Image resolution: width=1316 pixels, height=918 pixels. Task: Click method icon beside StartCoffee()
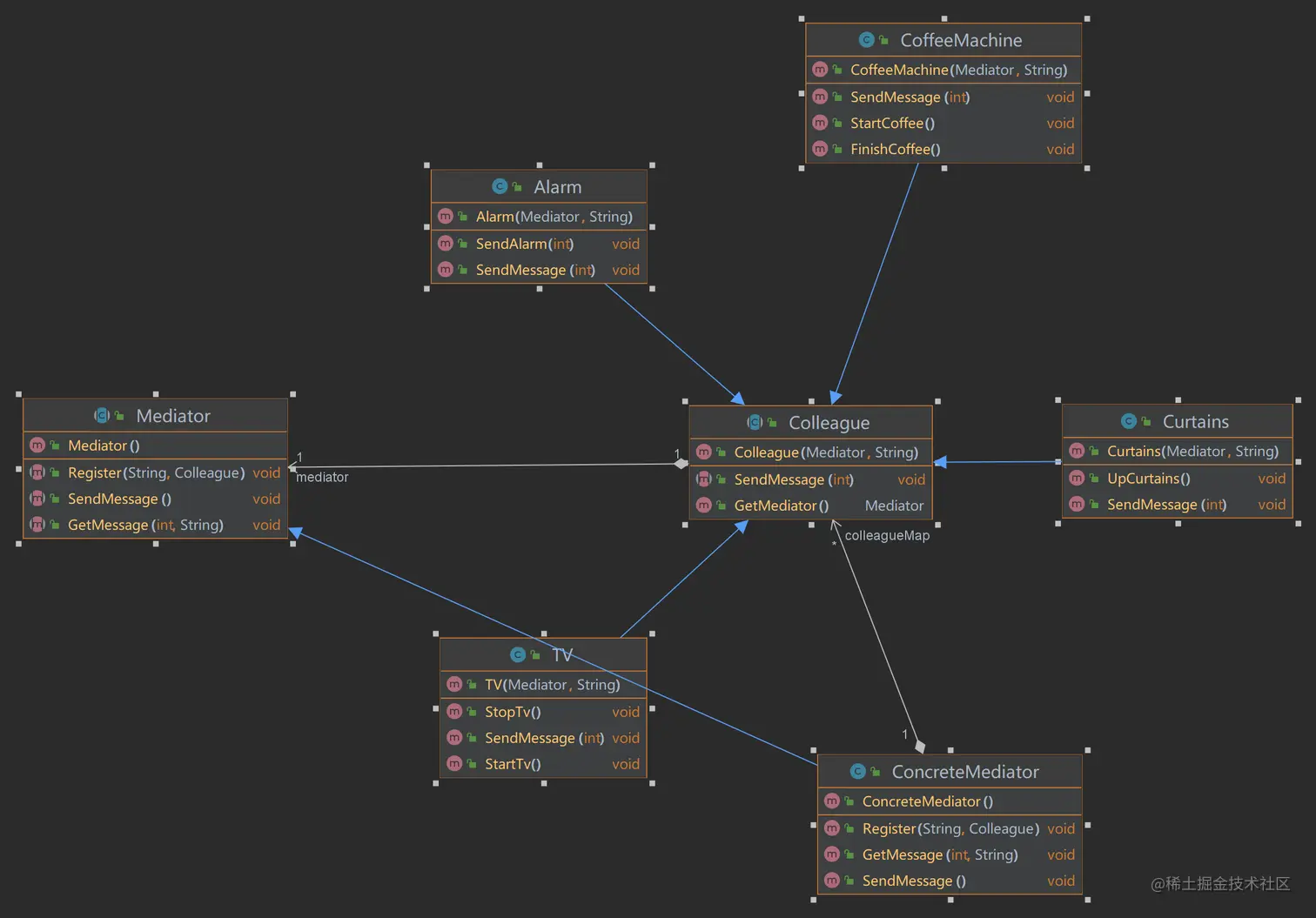820,123
